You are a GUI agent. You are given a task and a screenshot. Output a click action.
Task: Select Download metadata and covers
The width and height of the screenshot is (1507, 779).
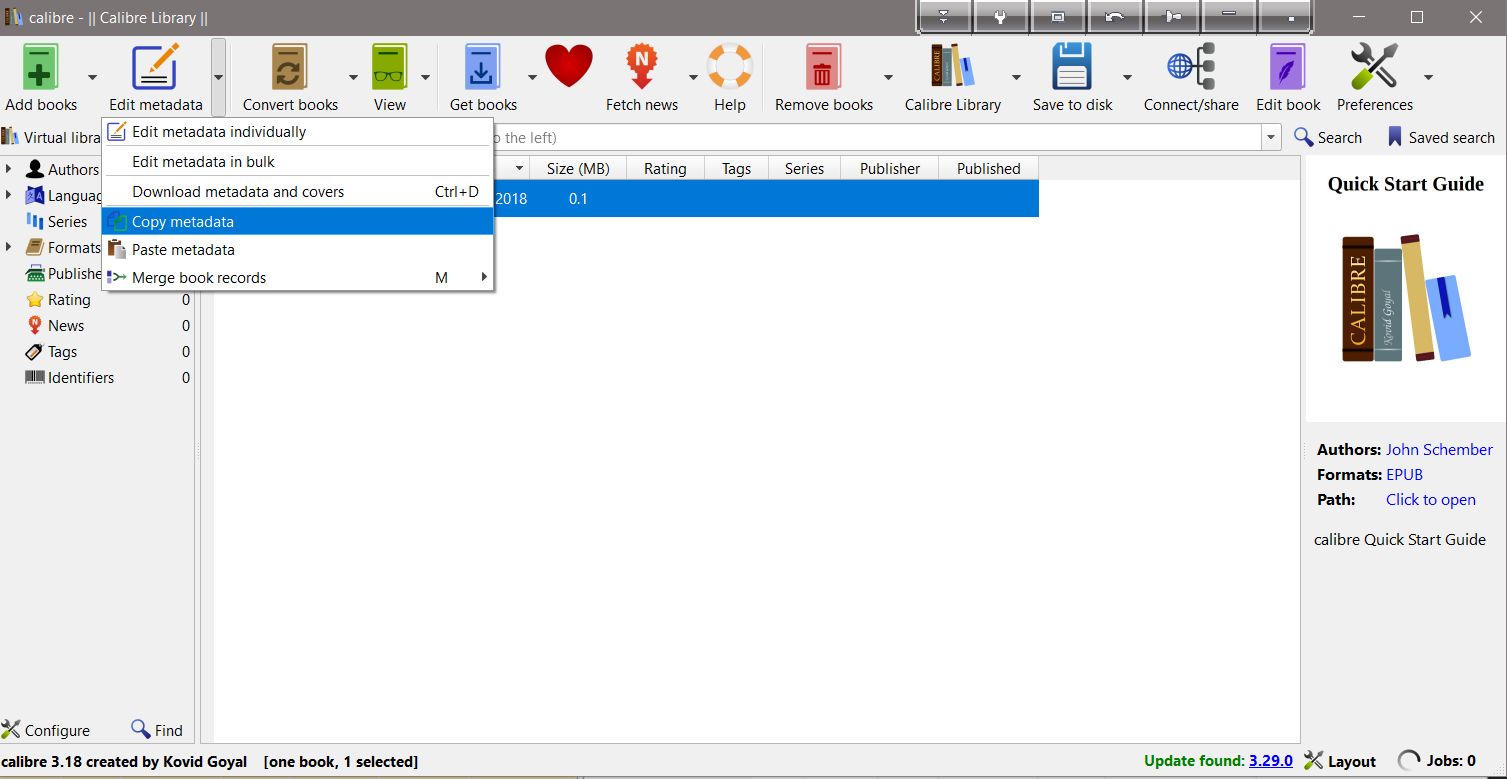297,192
